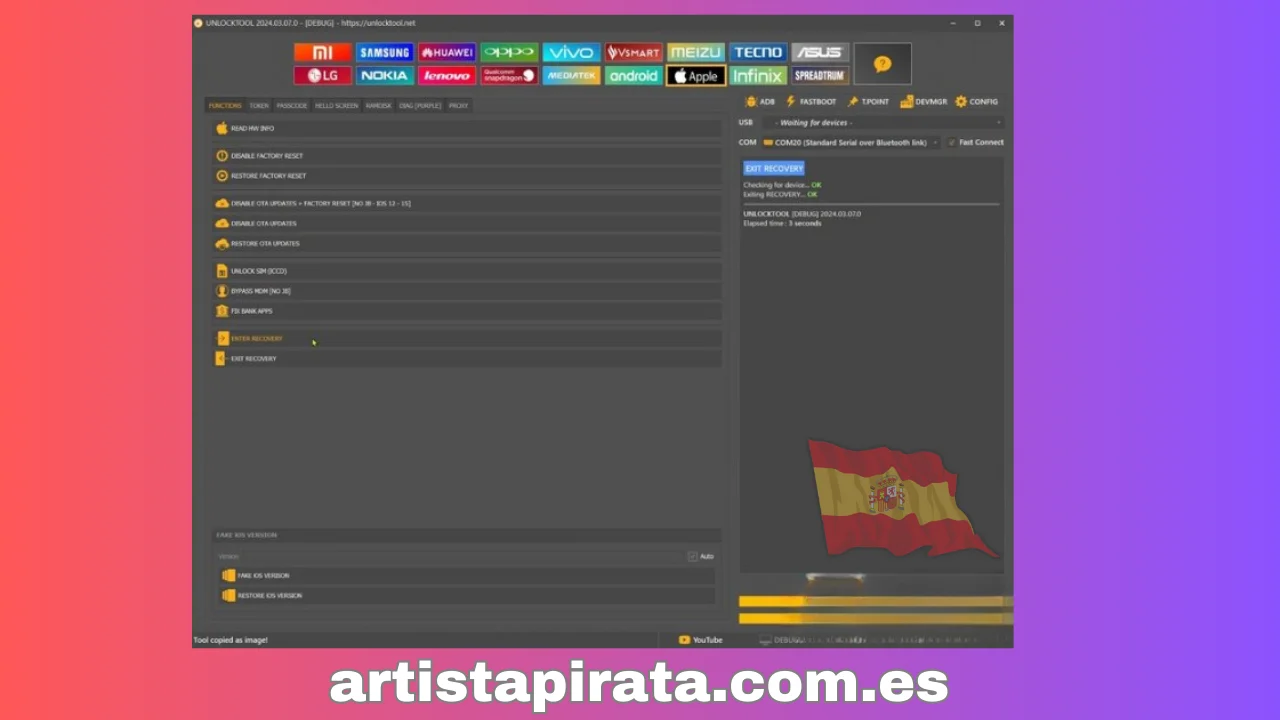Image resolution: width=1280 pixels, height=720 pixels.
Task: Open DEVMGR device manager icon
Action: coord(923,101)
